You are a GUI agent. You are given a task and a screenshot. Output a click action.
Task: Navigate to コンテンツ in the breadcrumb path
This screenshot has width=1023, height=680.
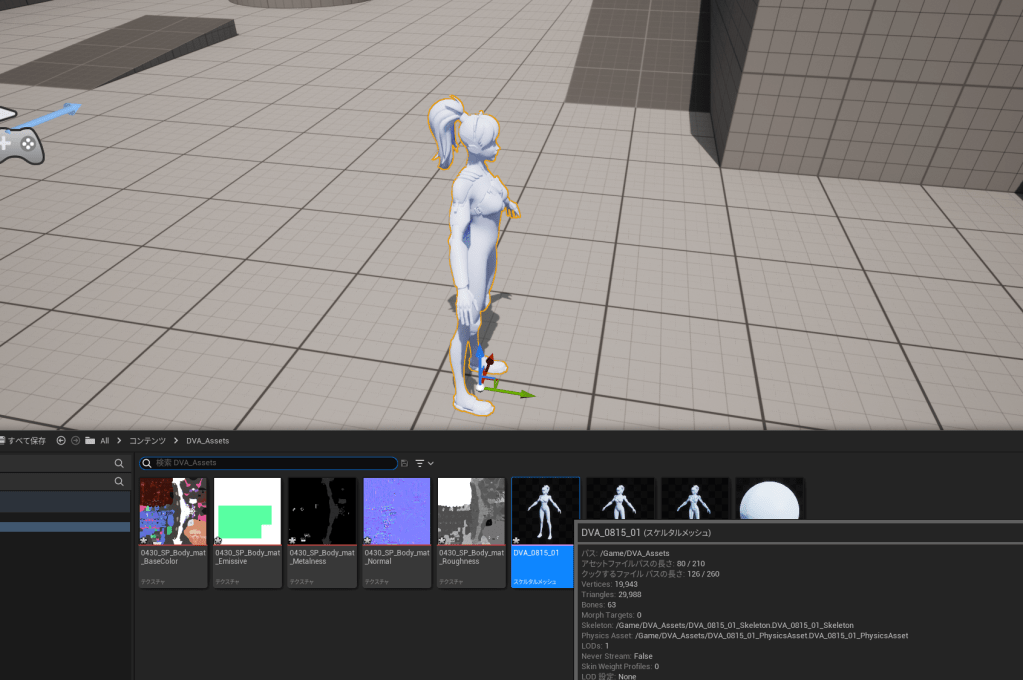[x=147, y=440]
